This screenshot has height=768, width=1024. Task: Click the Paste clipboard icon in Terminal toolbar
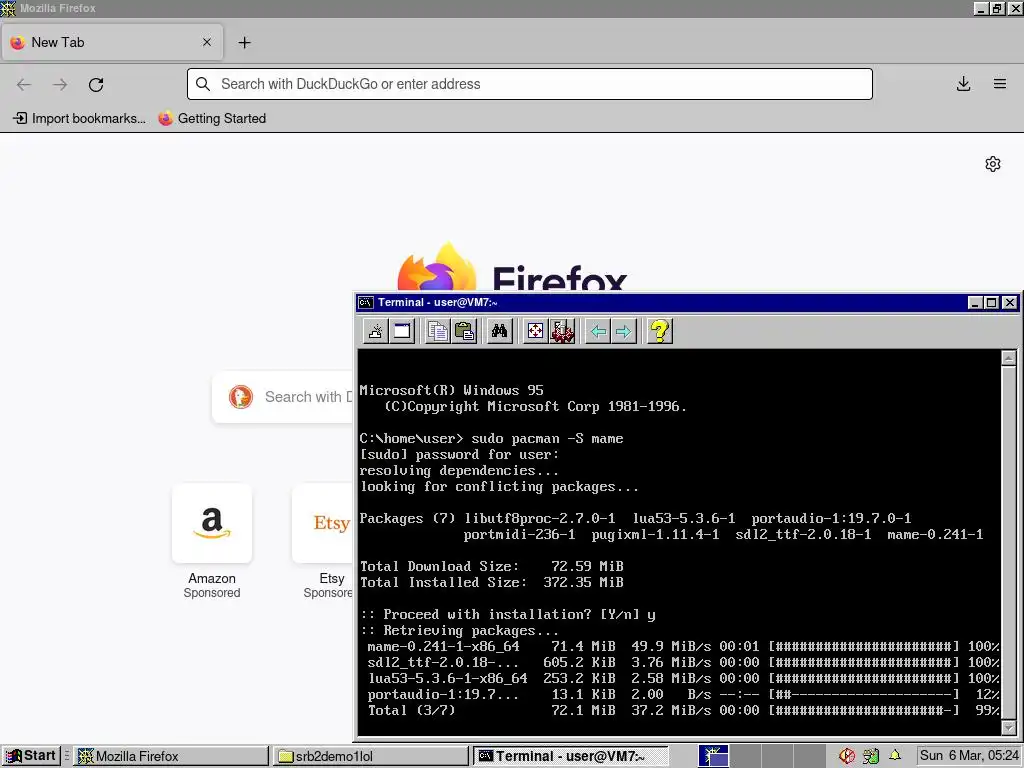click(464, 331)
